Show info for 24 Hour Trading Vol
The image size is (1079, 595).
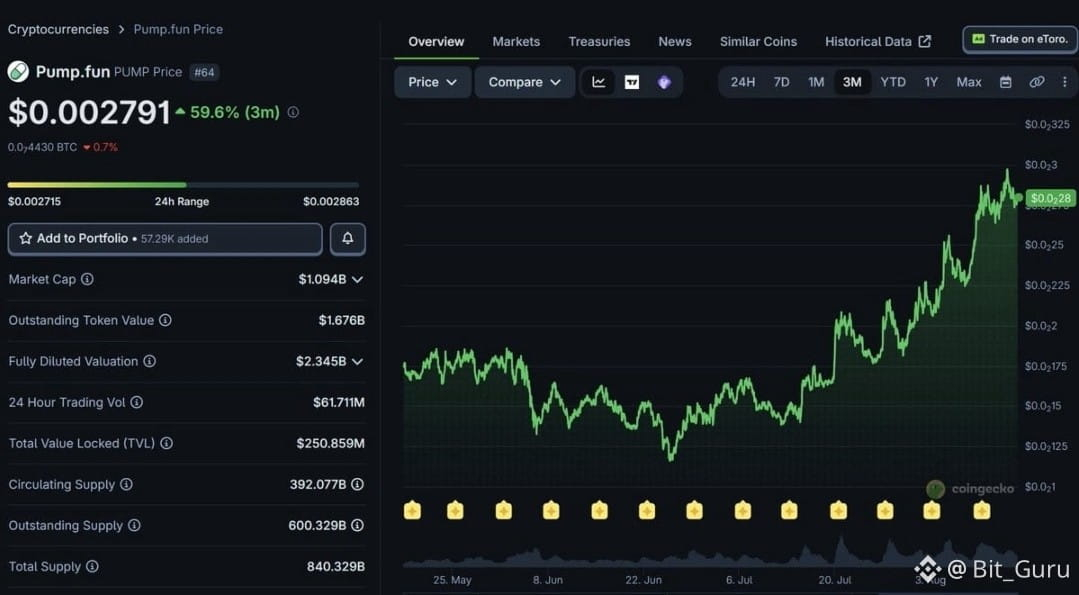[x=137, y=402]
